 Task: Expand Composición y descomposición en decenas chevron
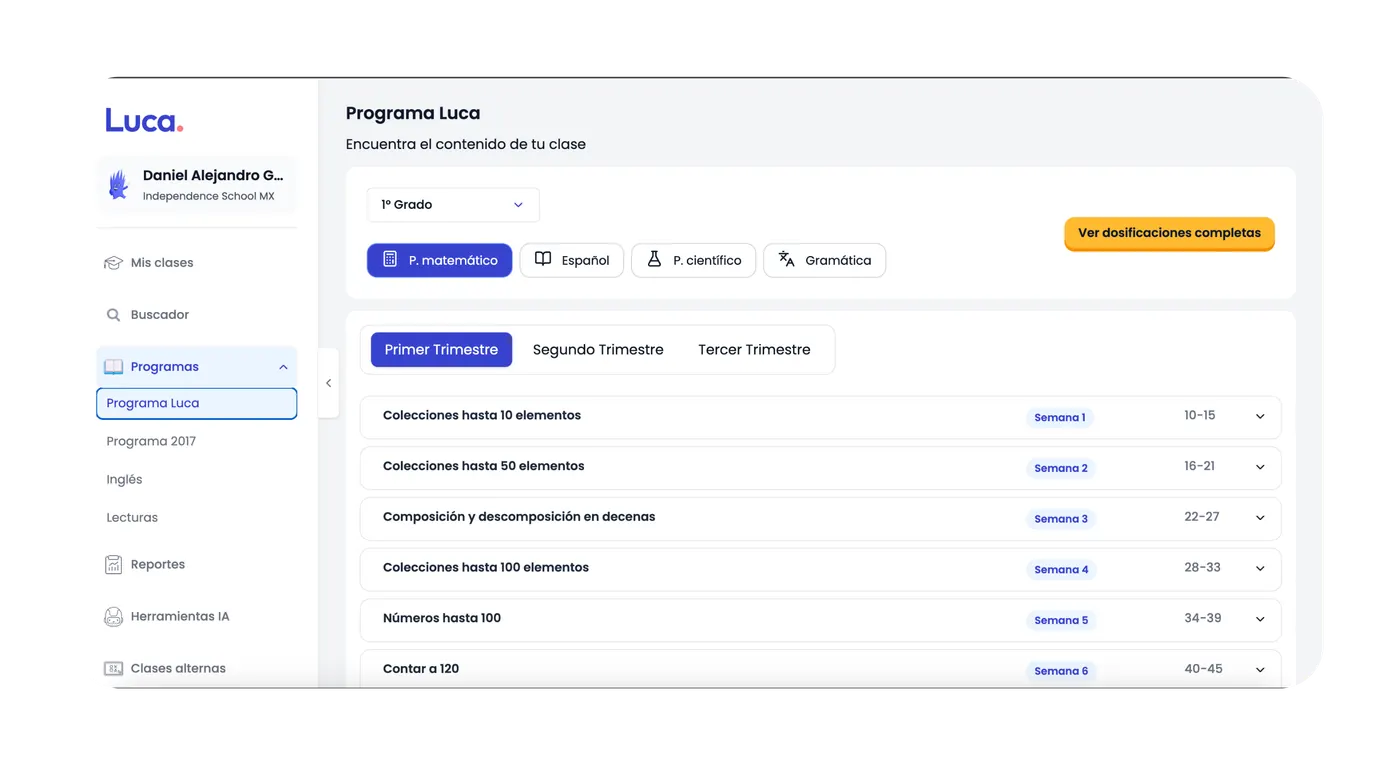tap(1260, 518)
